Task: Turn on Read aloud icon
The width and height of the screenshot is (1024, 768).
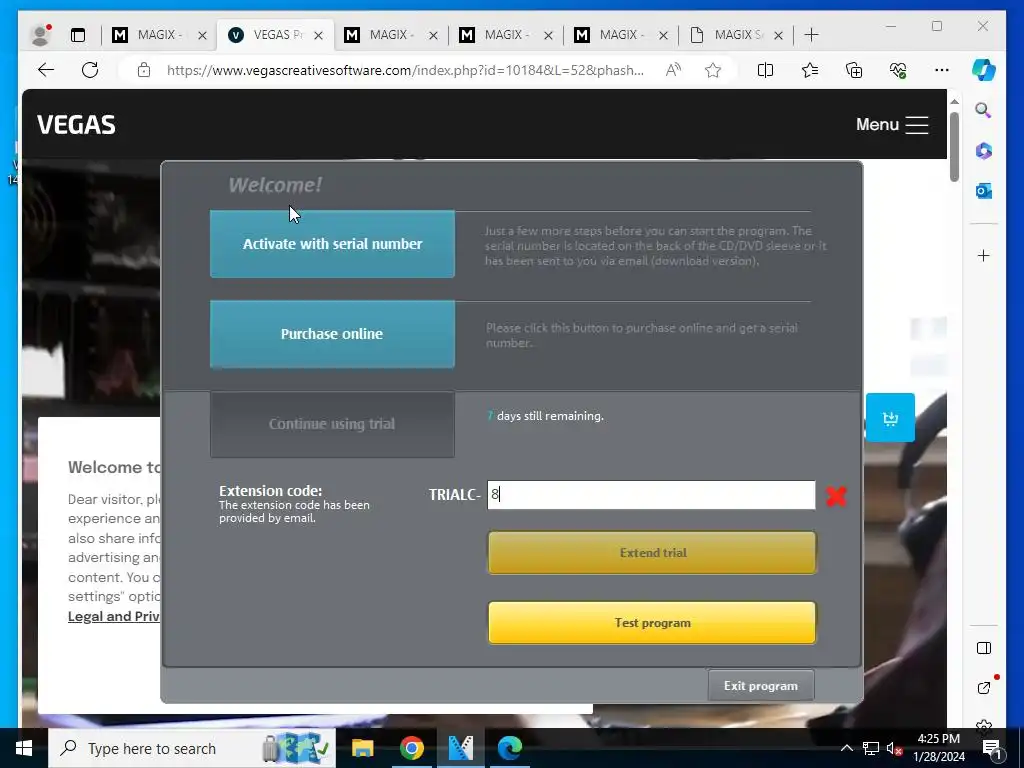Action: click(673, 70)
